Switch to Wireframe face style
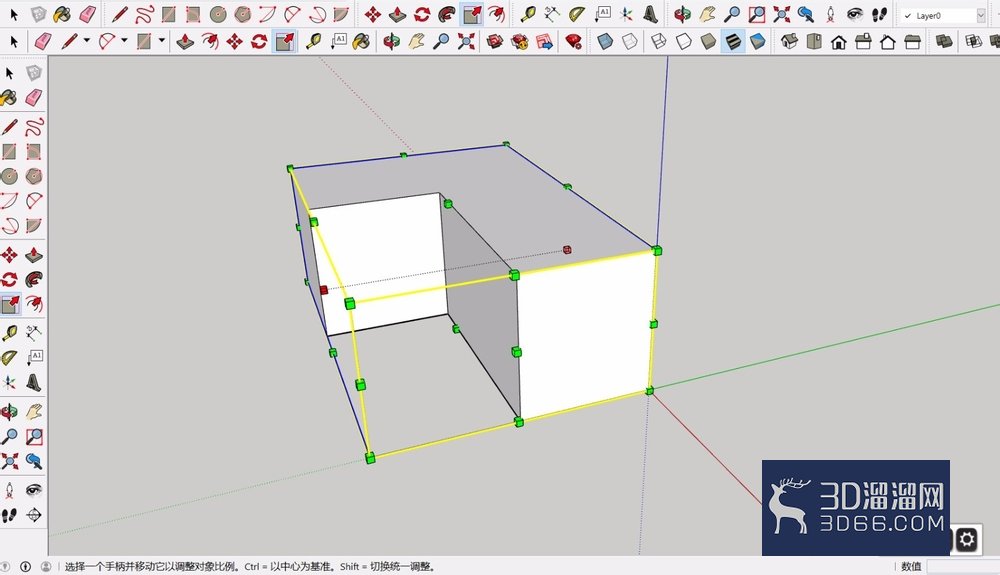Viewport: 1000px width, 575px height. pos(659,42)
